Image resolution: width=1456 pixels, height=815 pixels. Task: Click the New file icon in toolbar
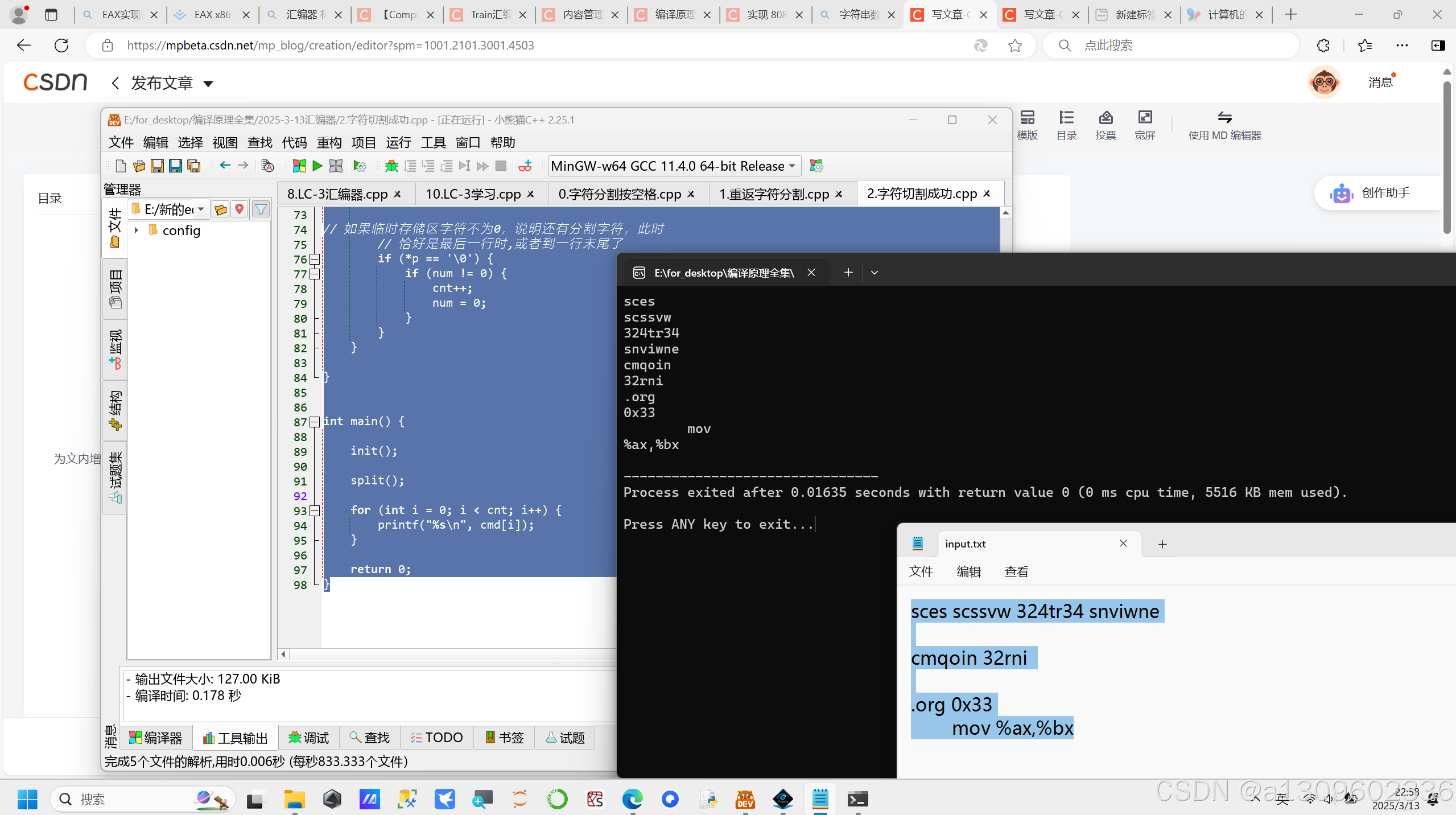pos(120,166)
